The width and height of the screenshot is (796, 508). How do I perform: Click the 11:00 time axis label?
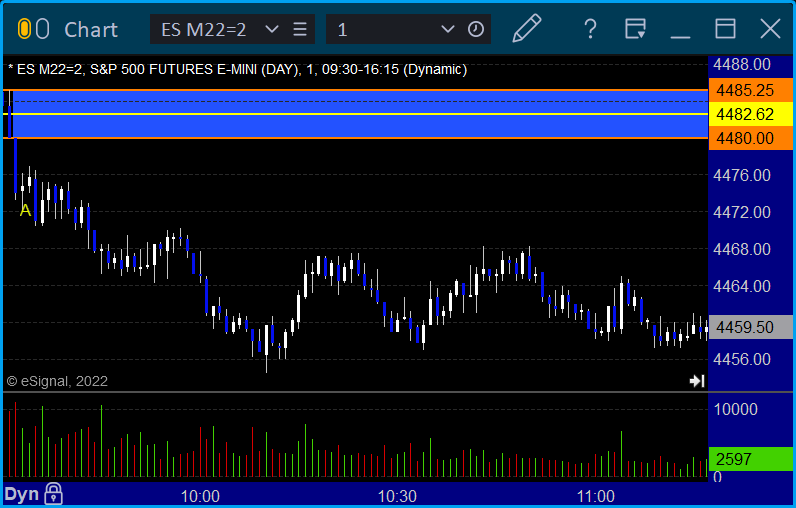tap(595, 496)
